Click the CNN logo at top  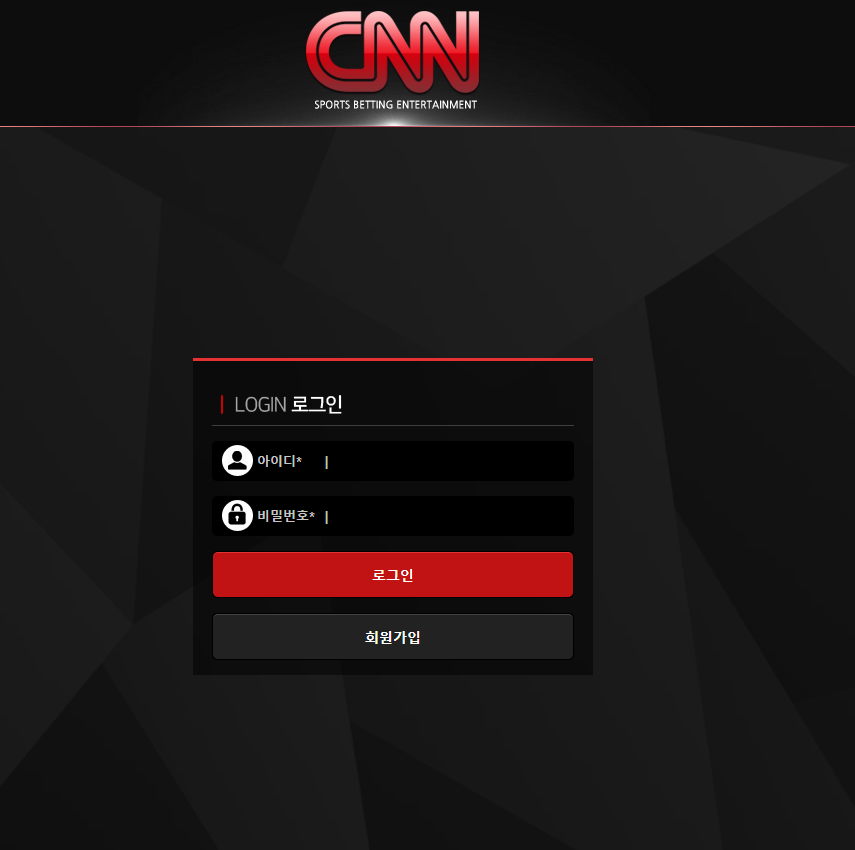coord(393,52)
